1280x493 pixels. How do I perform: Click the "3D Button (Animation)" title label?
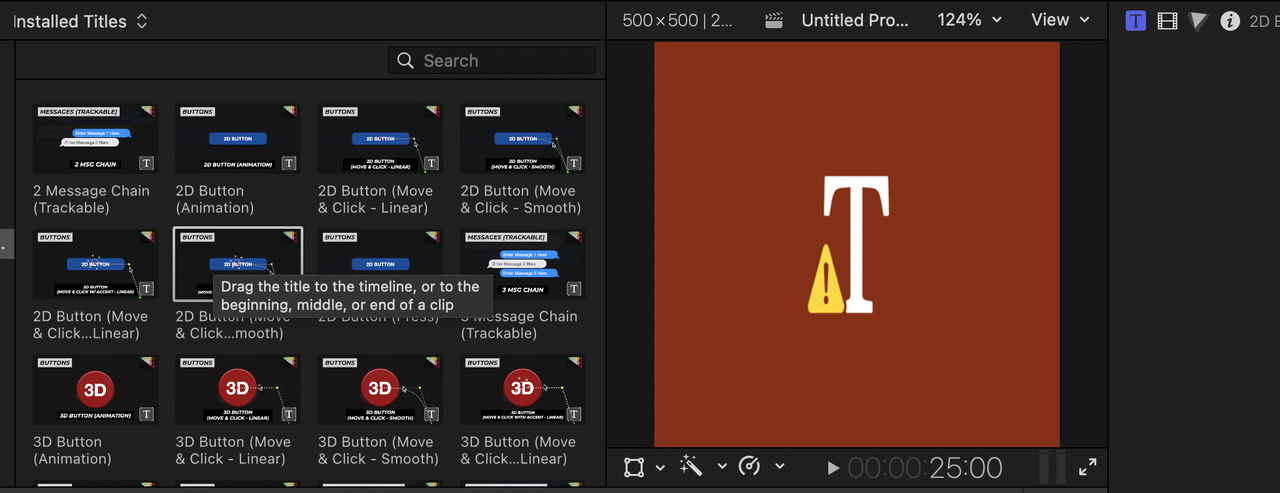(x=72, y=450)
